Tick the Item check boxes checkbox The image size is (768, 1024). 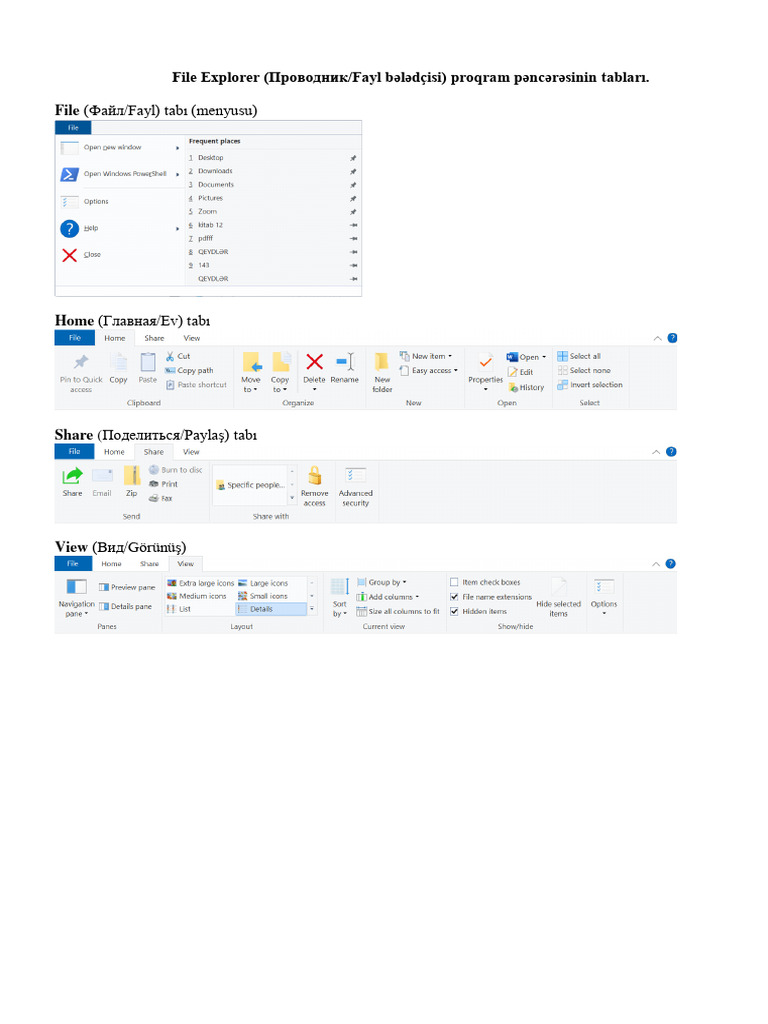tap(454, 582)
